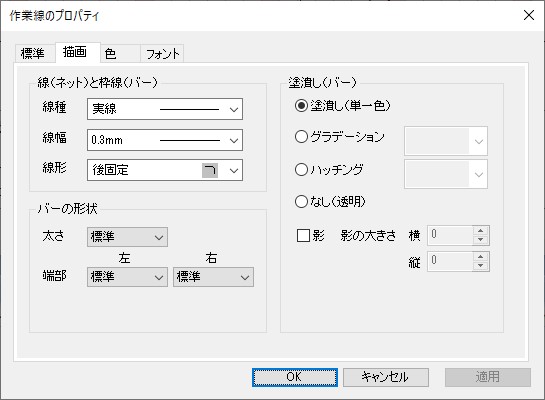Image resolution: width=545 pixels, height=400 pixels.
Task: Switch to the 標準 tab
Action: 35,54
